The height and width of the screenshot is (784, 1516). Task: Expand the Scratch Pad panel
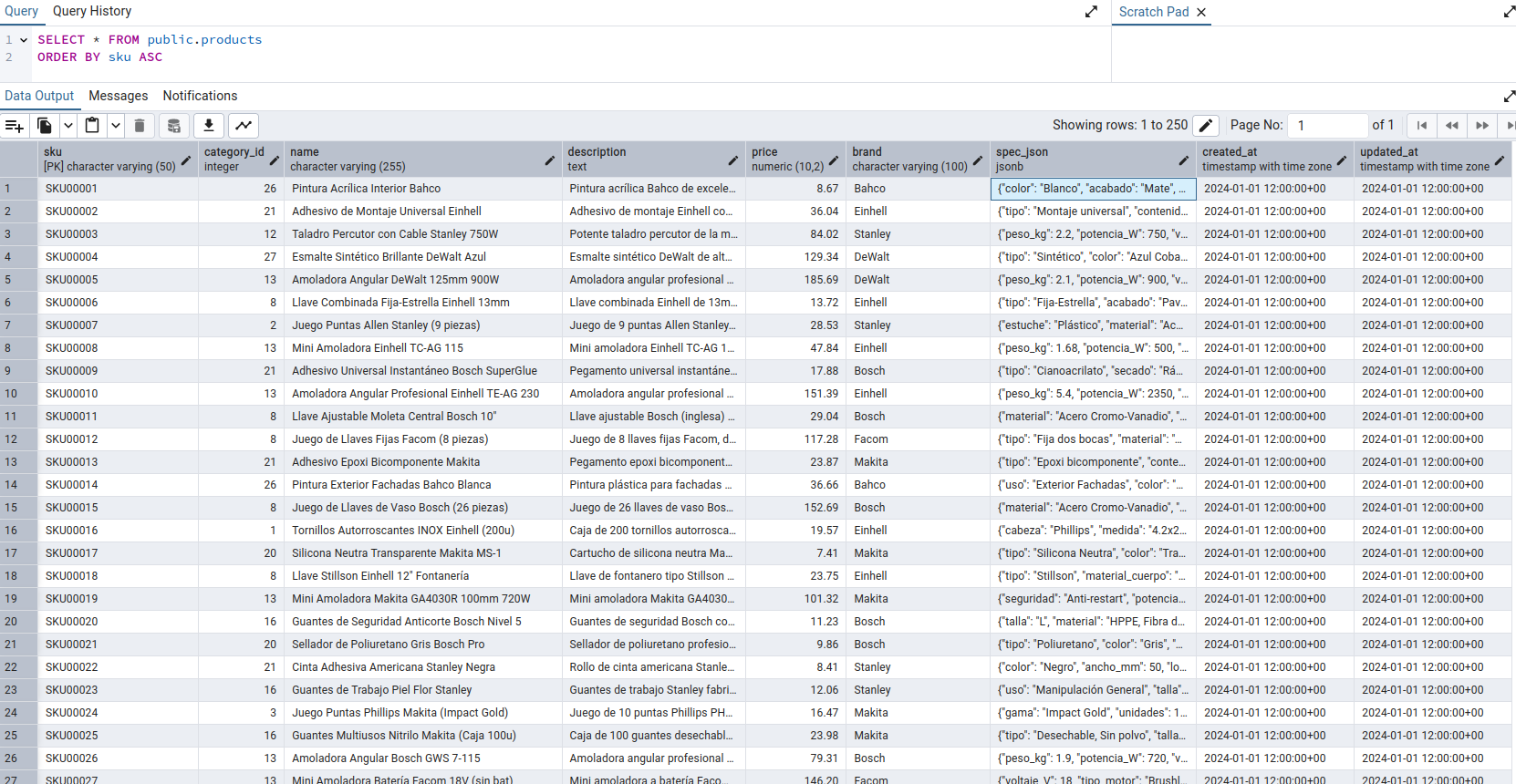[1509, 12]
